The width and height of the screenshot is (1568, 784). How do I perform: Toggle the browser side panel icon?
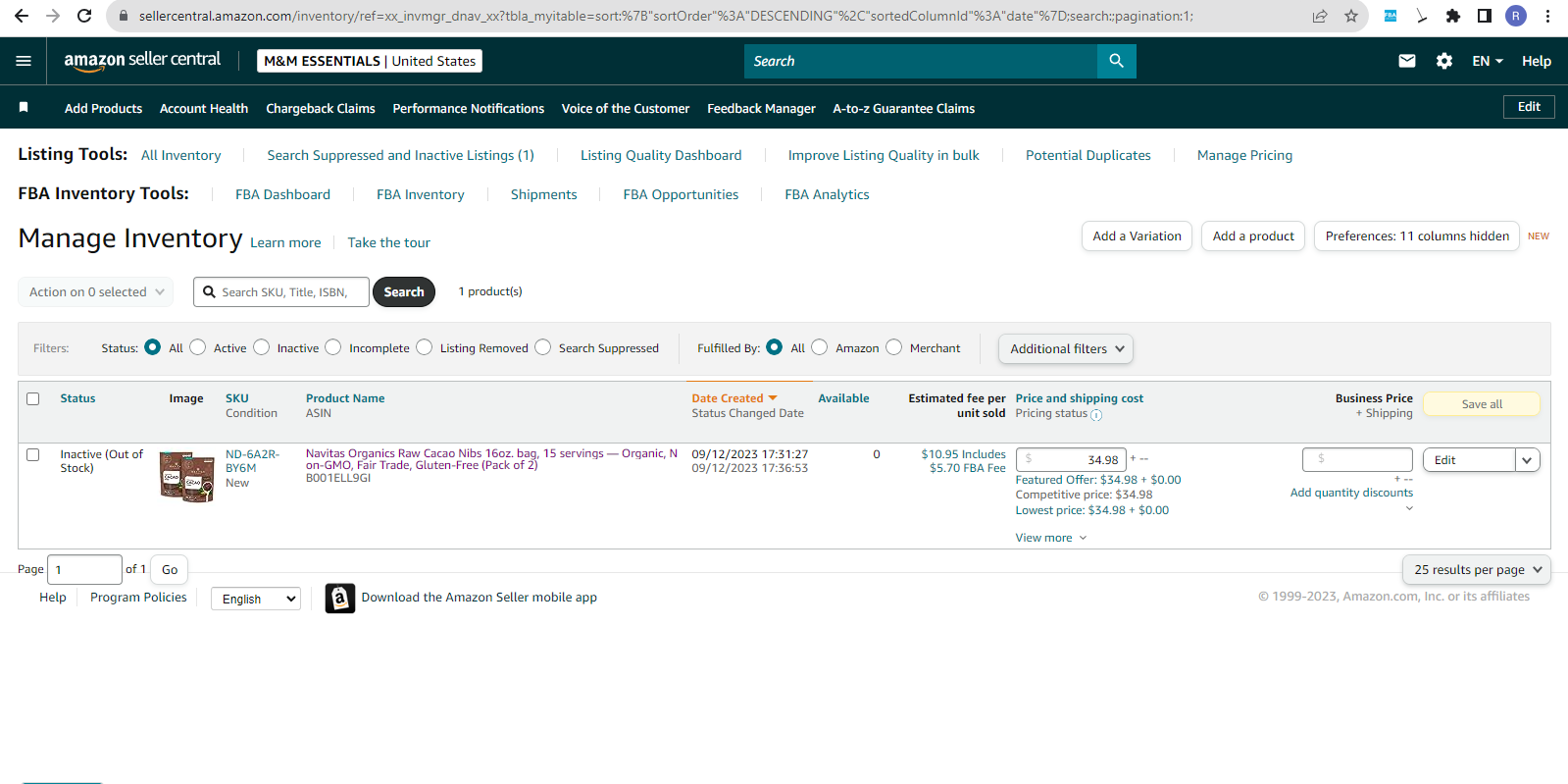click(1485, 16)
